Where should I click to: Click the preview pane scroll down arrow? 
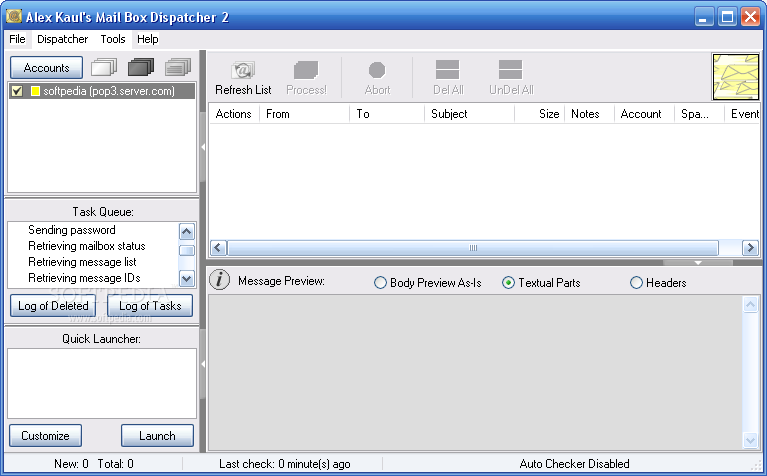tap(750, 440)
